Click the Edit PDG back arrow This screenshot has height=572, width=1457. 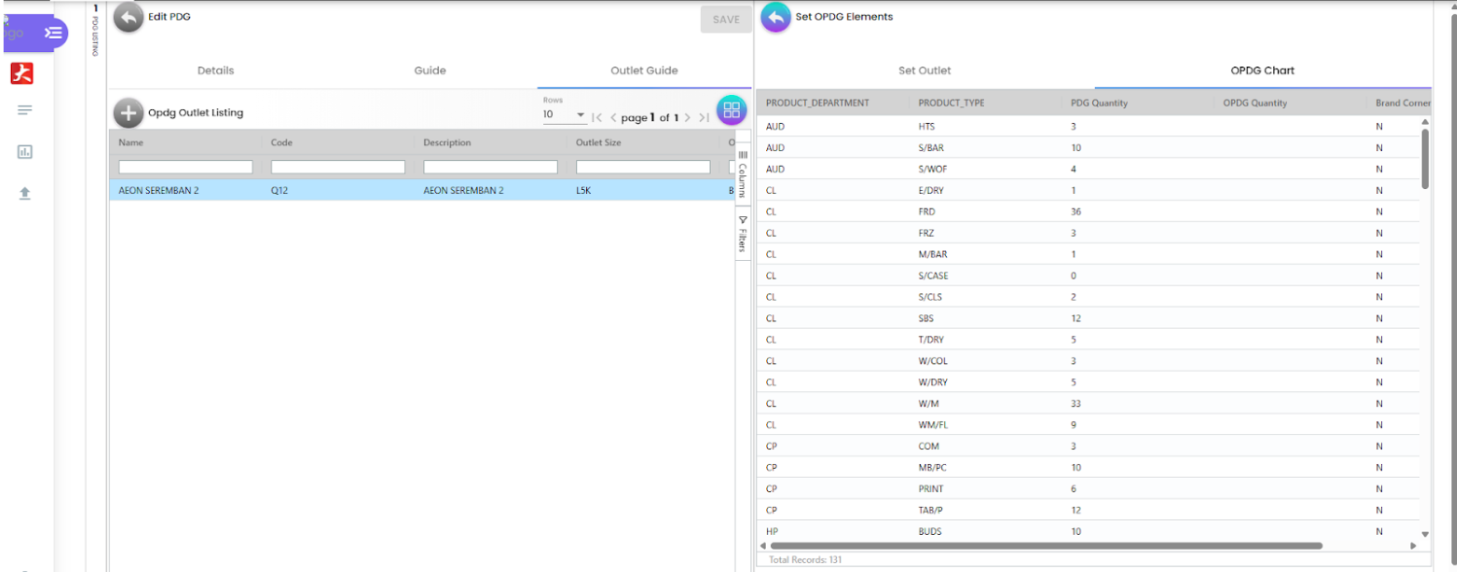point(128,17)
